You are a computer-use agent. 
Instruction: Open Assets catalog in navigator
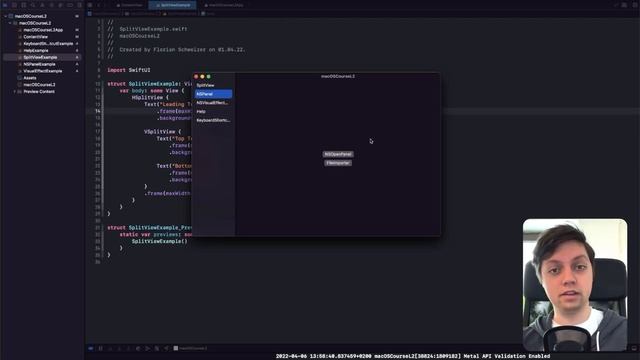[30, 78]
